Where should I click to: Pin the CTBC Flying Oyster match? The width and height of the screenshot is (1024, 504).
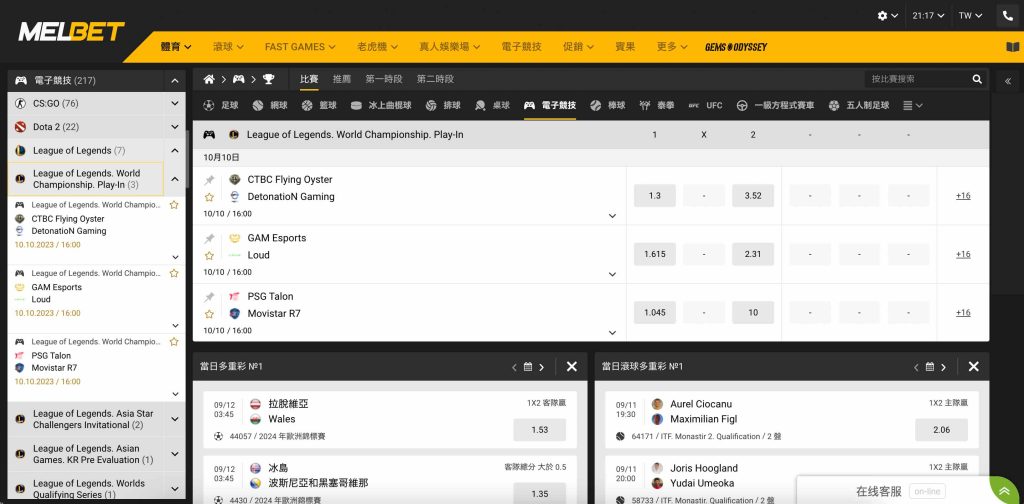tap(209, 180)
